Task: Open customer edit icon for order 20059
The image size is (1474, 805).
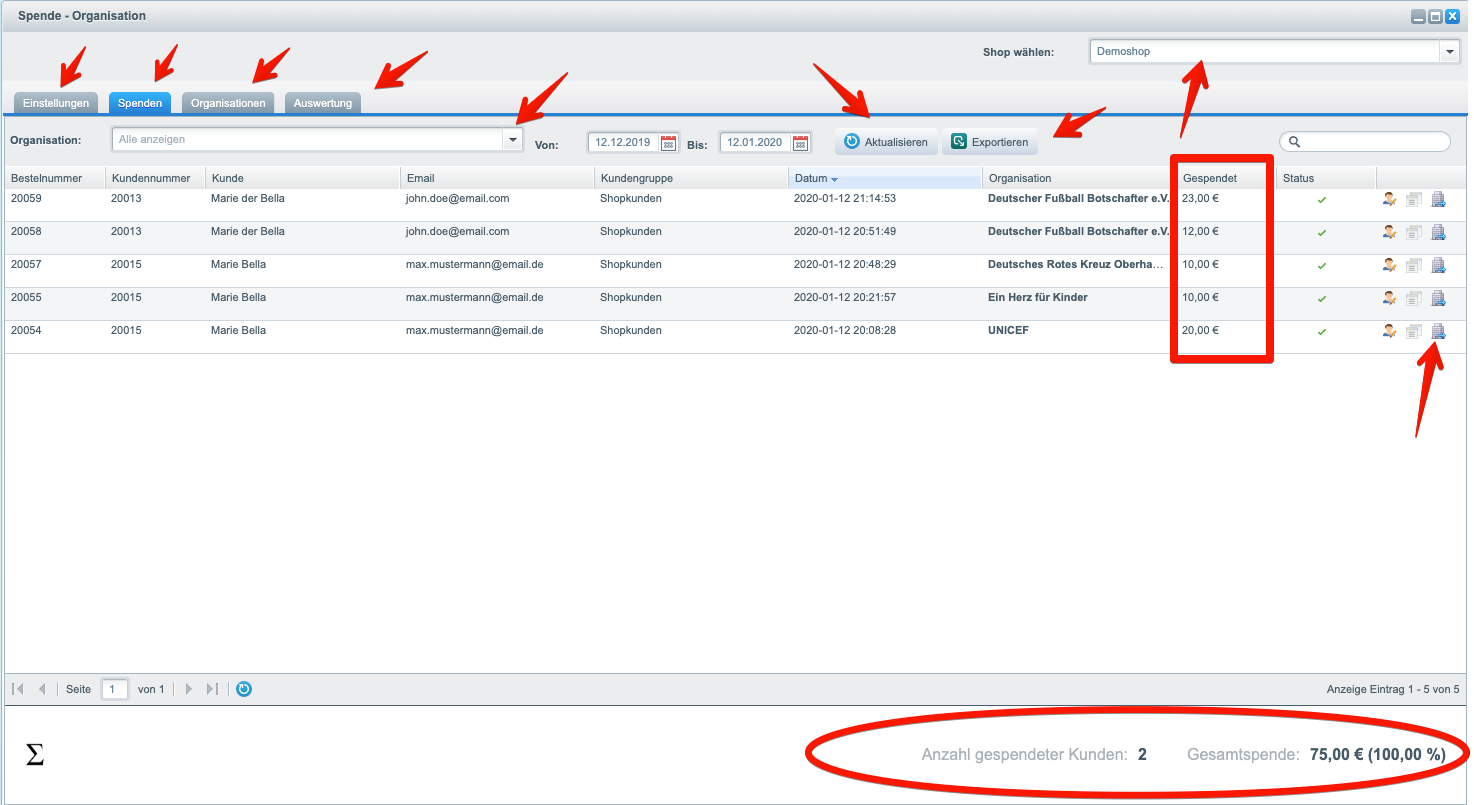Action: click(x=1390, y=200)
